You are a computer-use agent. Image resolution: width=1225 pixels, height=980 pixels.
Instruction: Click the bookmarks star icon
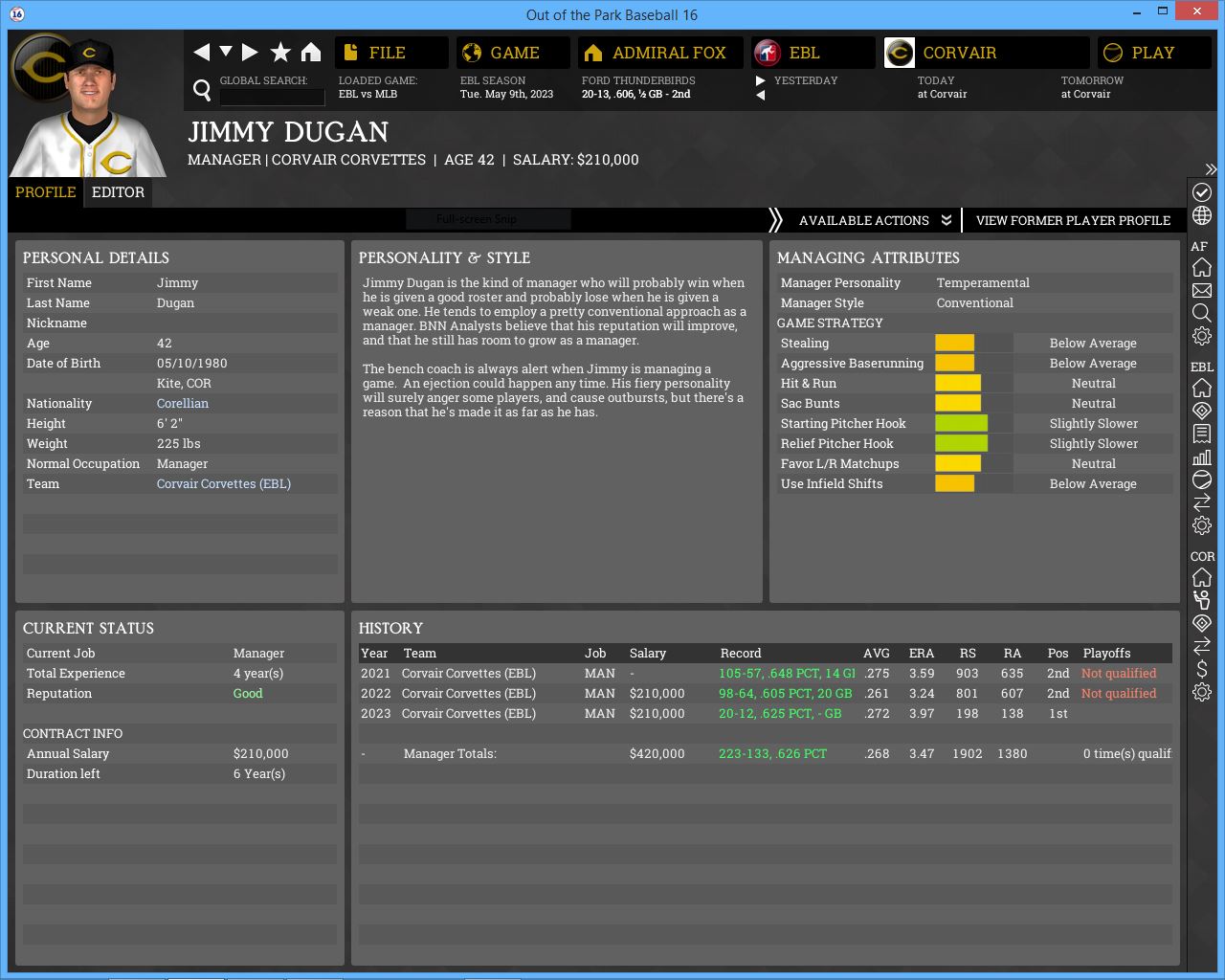tap(280, 52)
